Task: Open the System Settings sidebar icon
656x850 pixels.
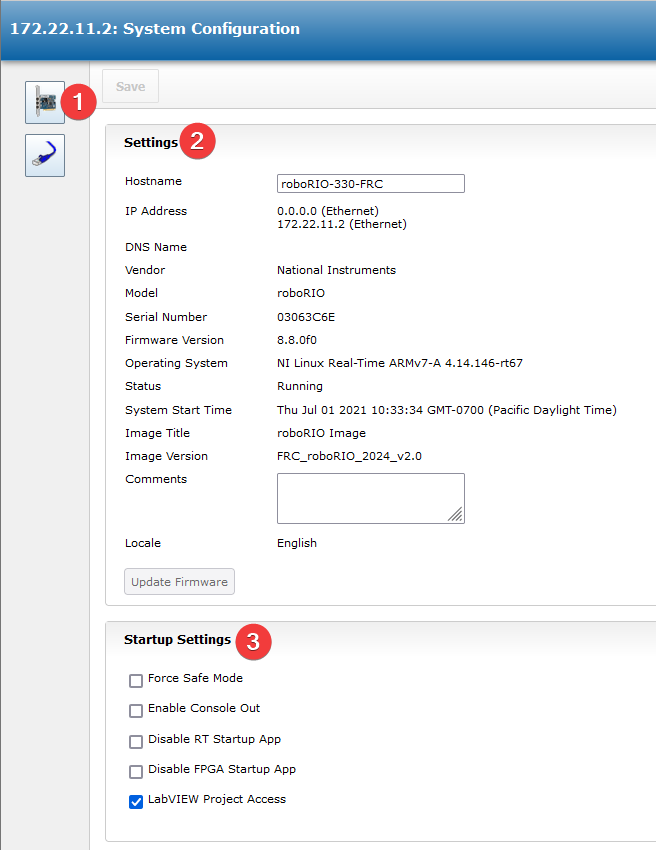Action: click(x=44, y=103)
